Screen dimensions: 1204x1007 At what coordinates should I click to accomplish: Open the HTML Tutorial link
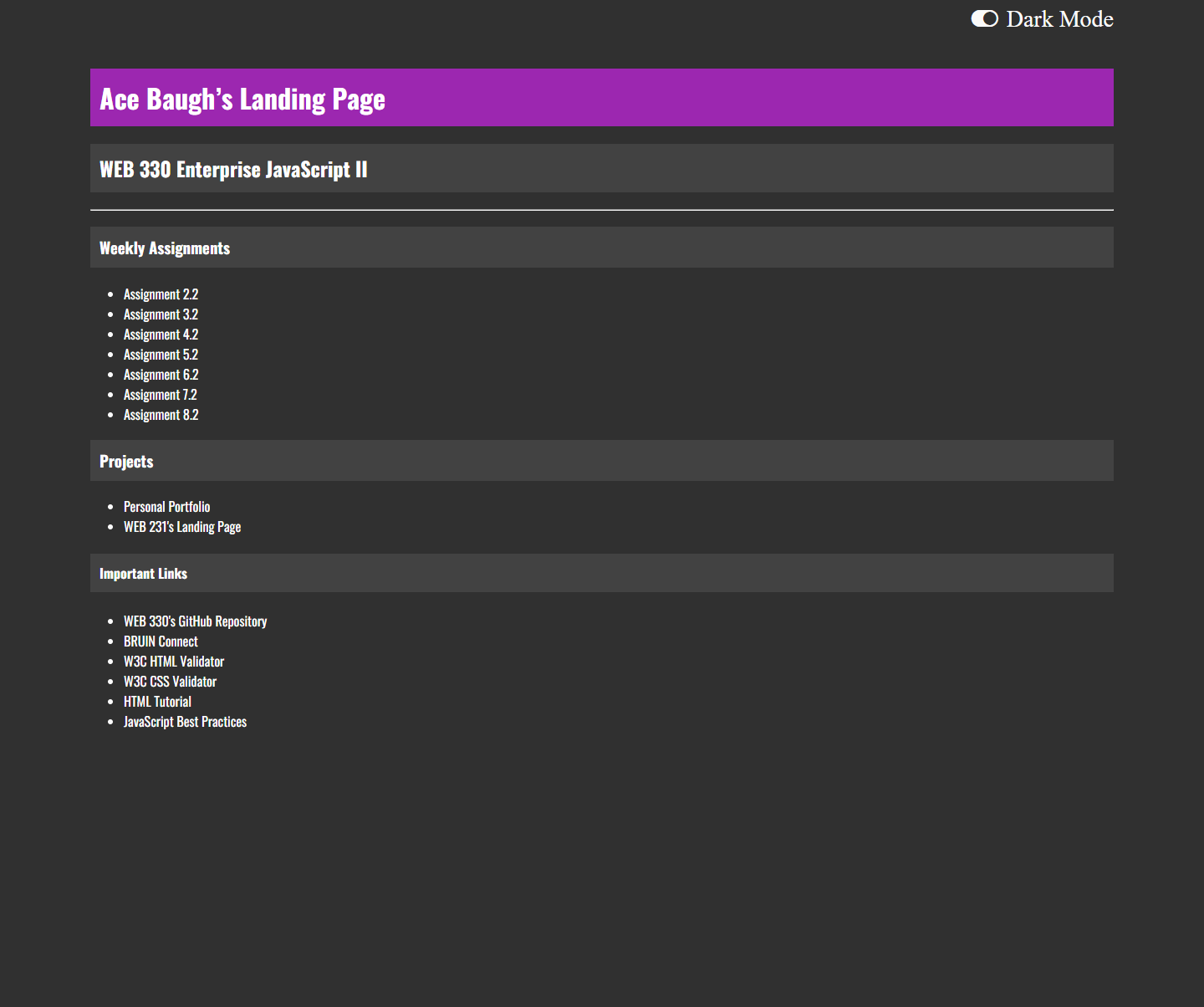[x=157, y=702]
